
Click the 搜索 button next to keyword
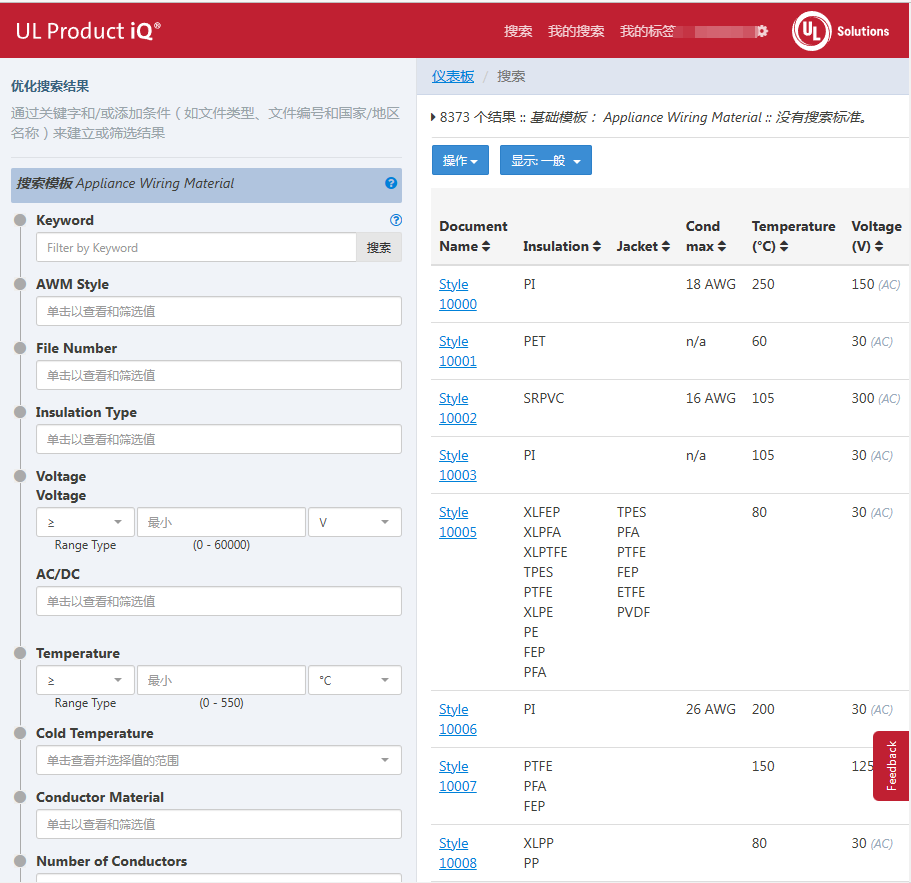379,248
